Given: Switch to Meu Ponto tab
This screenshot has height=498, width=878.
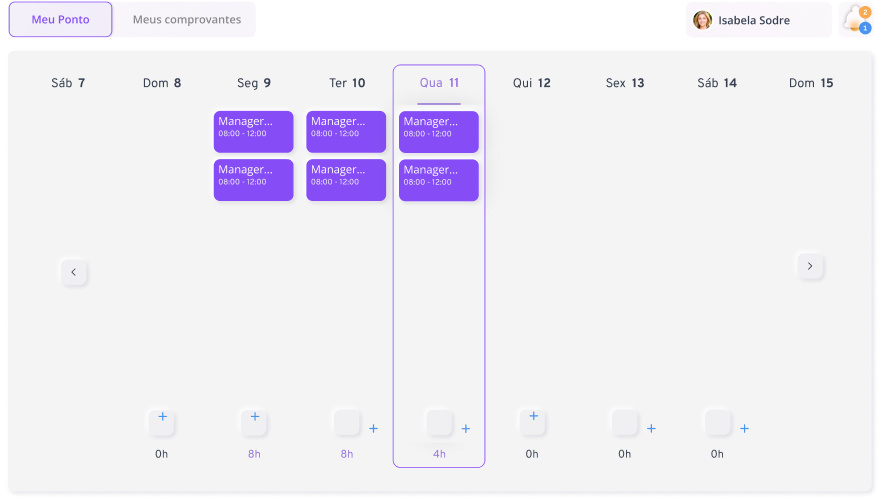Looking at the screenshot, I should (x=60, y=20).
